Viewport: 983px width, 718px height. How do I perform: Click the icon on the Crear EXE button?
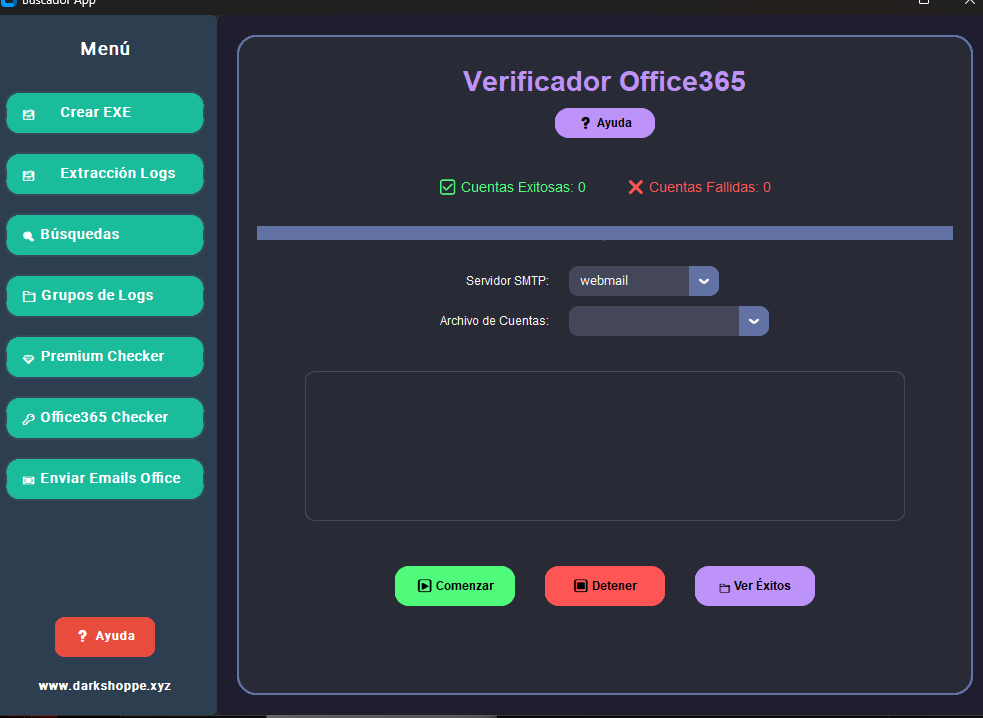pos(29,114)
